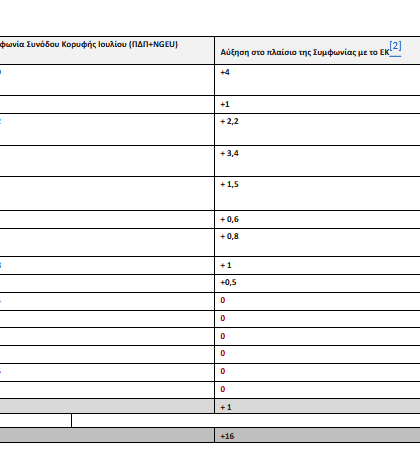
Task: Select the last red 0 value
Action: pos(223,389)
